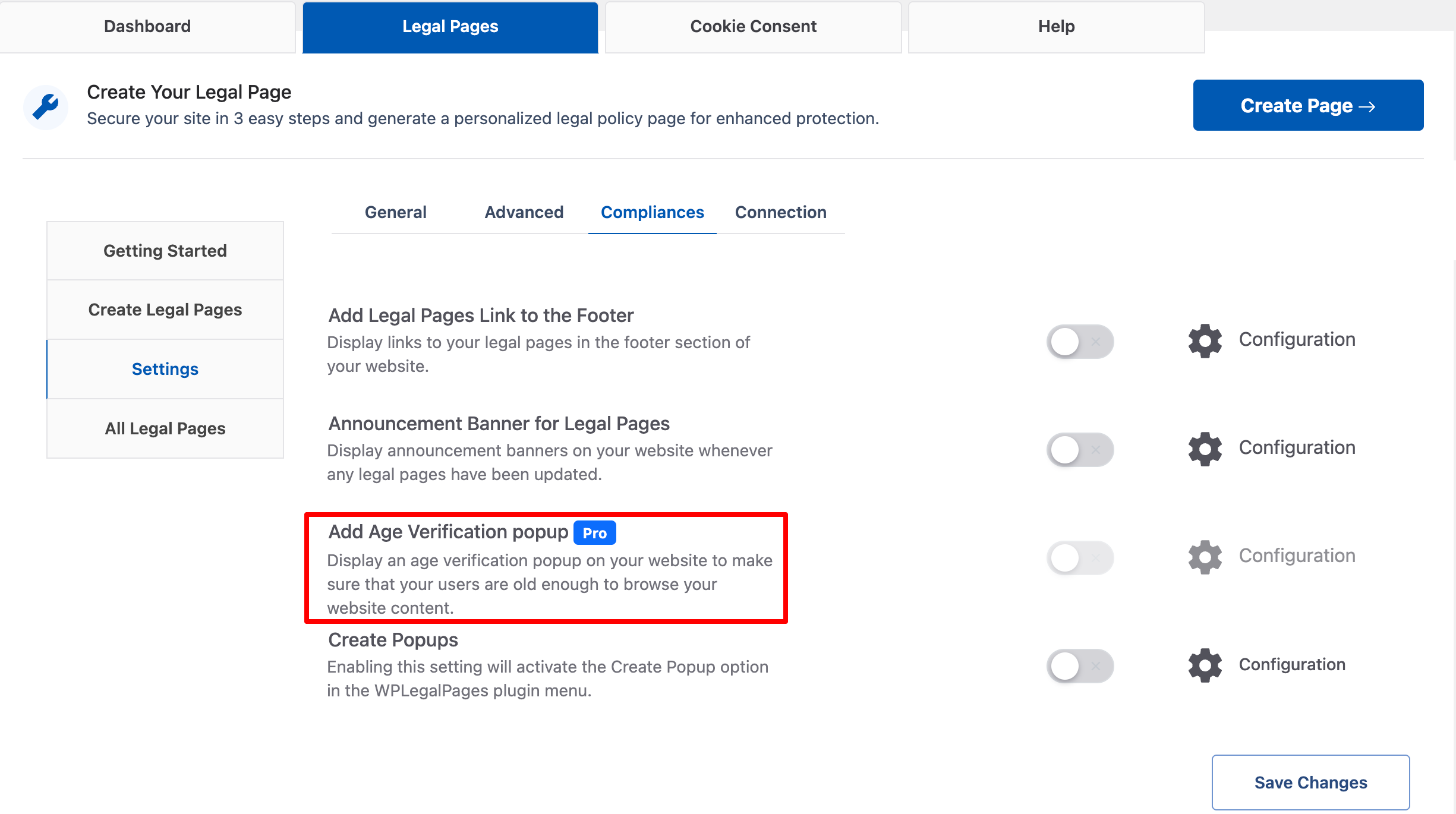Open All Legal Pages from sidebar

pos(165,428)
